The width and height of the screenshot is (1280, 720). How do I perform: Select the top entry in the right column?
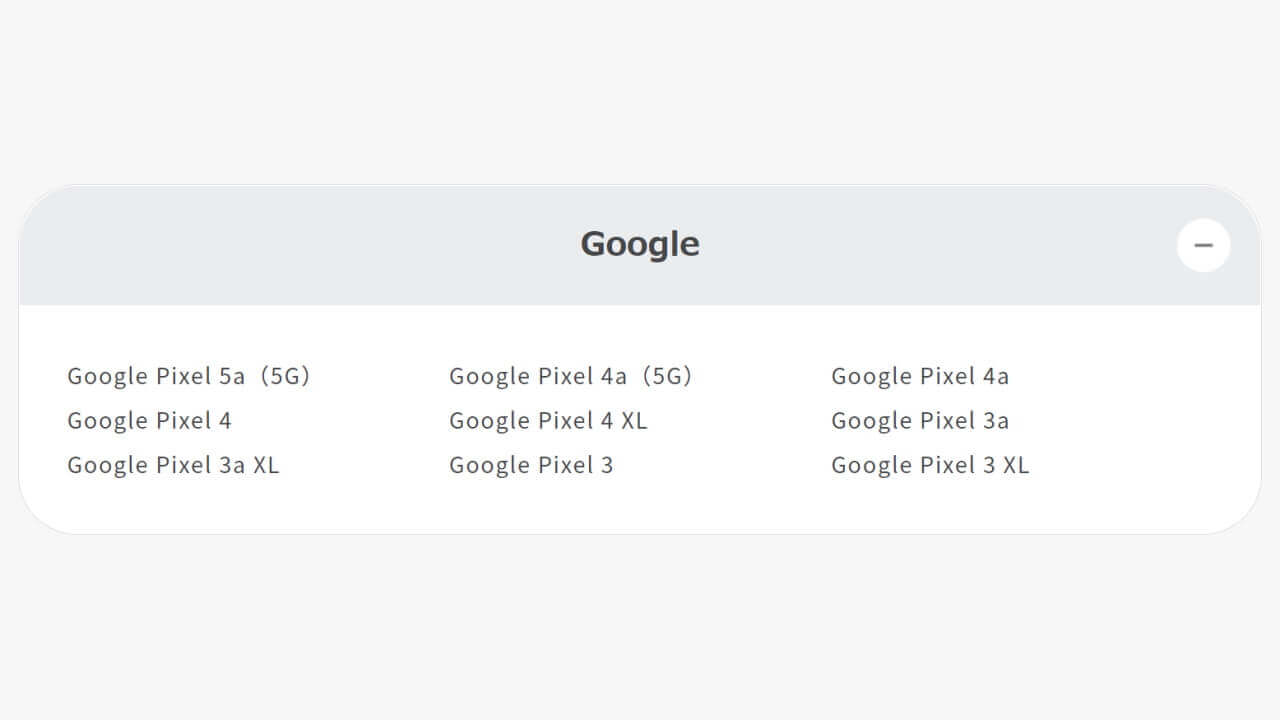[x=919, y=376]
